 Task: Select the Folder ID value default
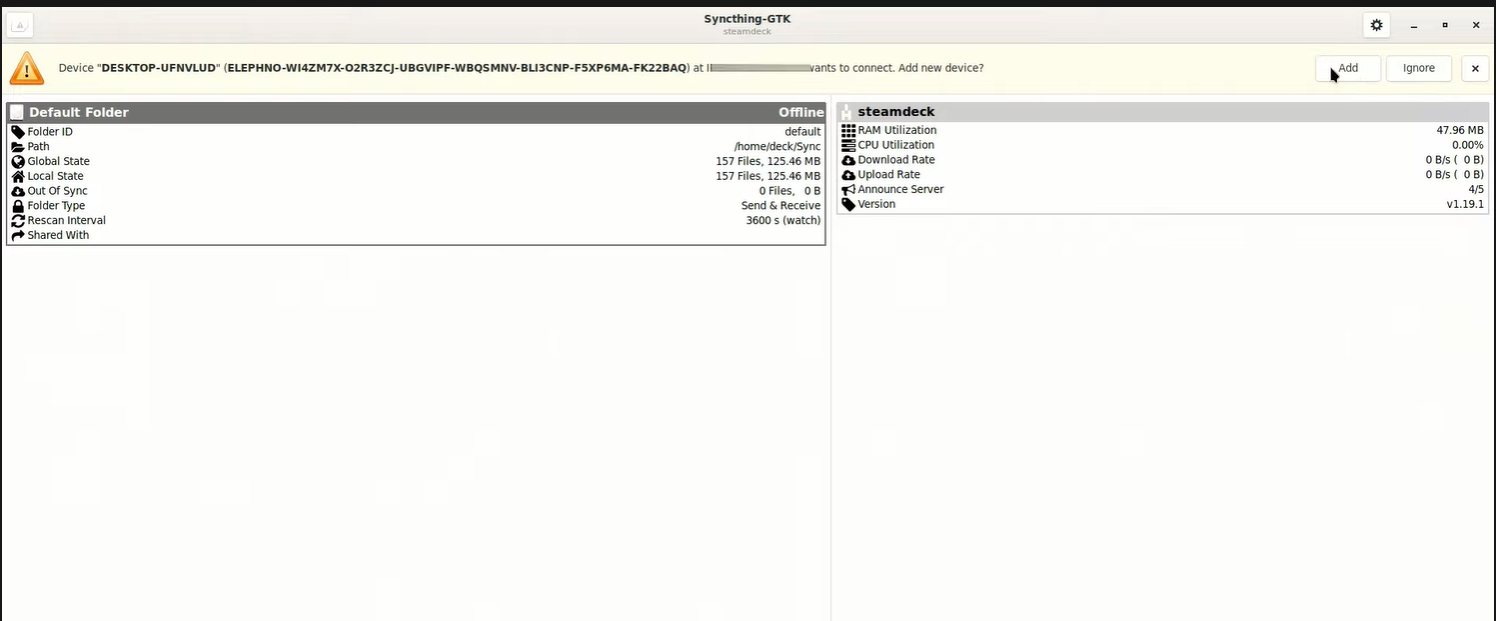(802, 132)
